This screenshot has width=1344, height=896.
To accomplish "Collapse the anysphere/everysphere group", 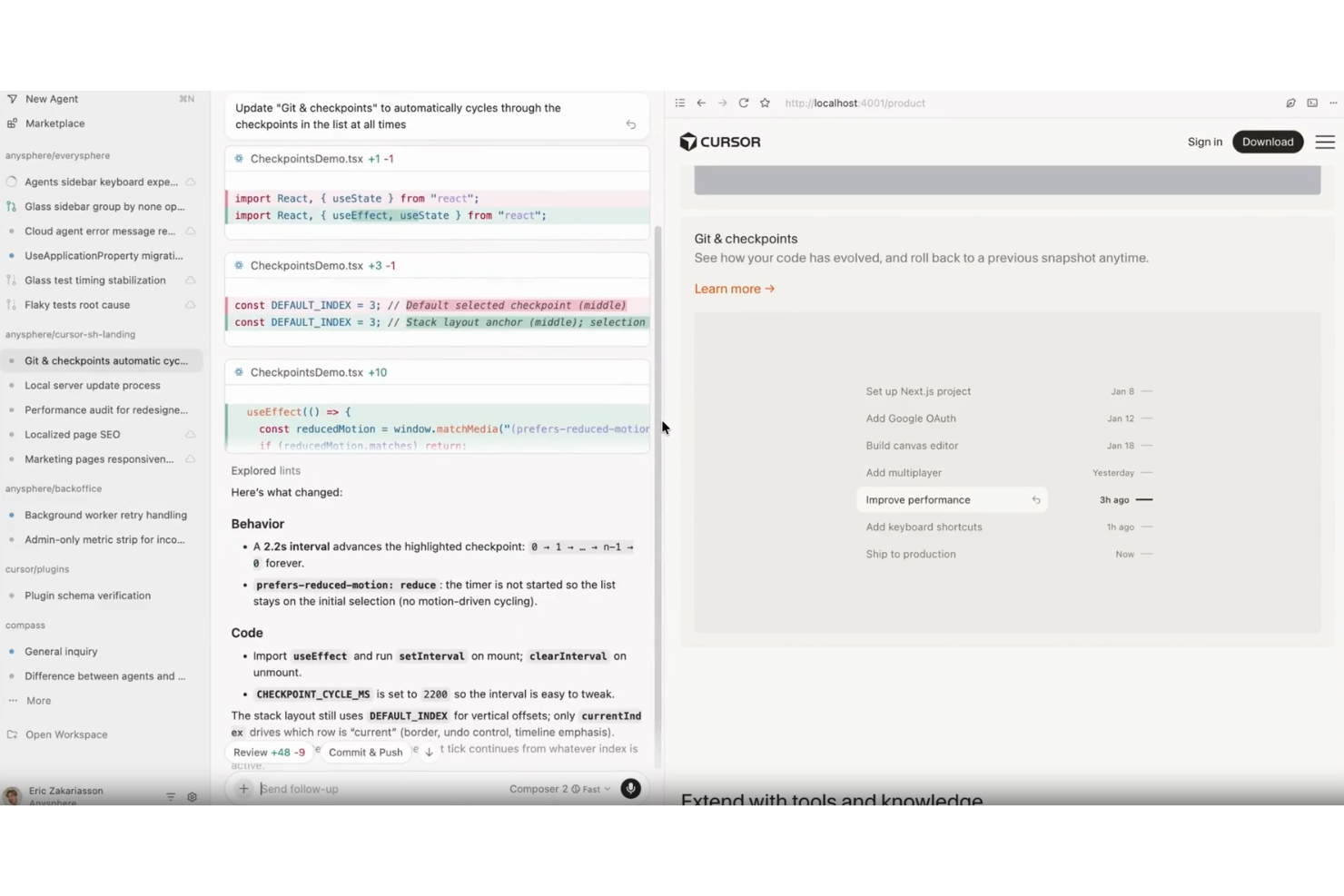I will 57,155.
